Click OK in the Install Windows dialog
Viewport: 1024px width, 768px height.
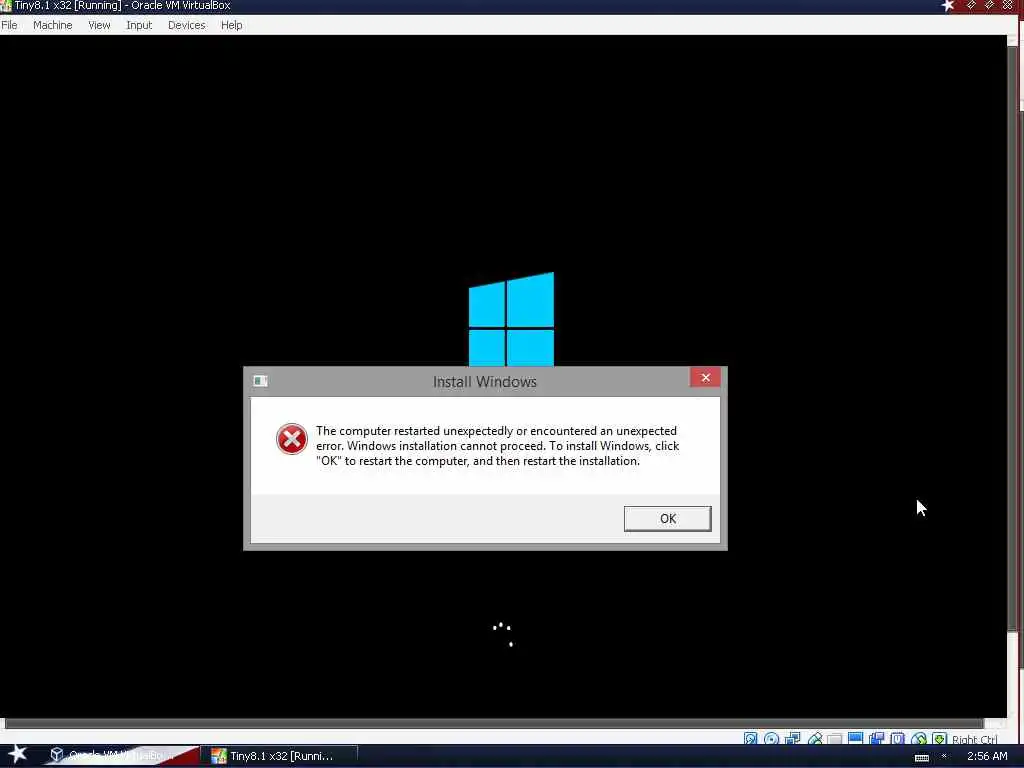[x=667, y=519]
